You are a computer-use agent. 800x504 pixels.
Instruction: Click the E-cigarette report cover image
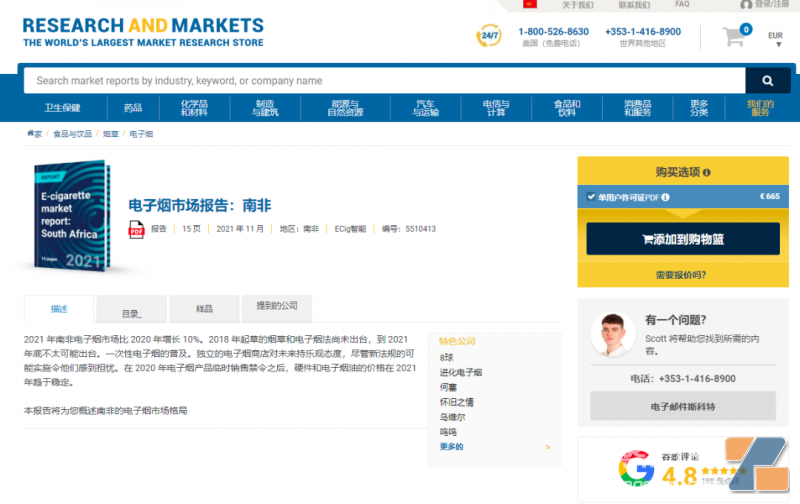tap(72, 216)
